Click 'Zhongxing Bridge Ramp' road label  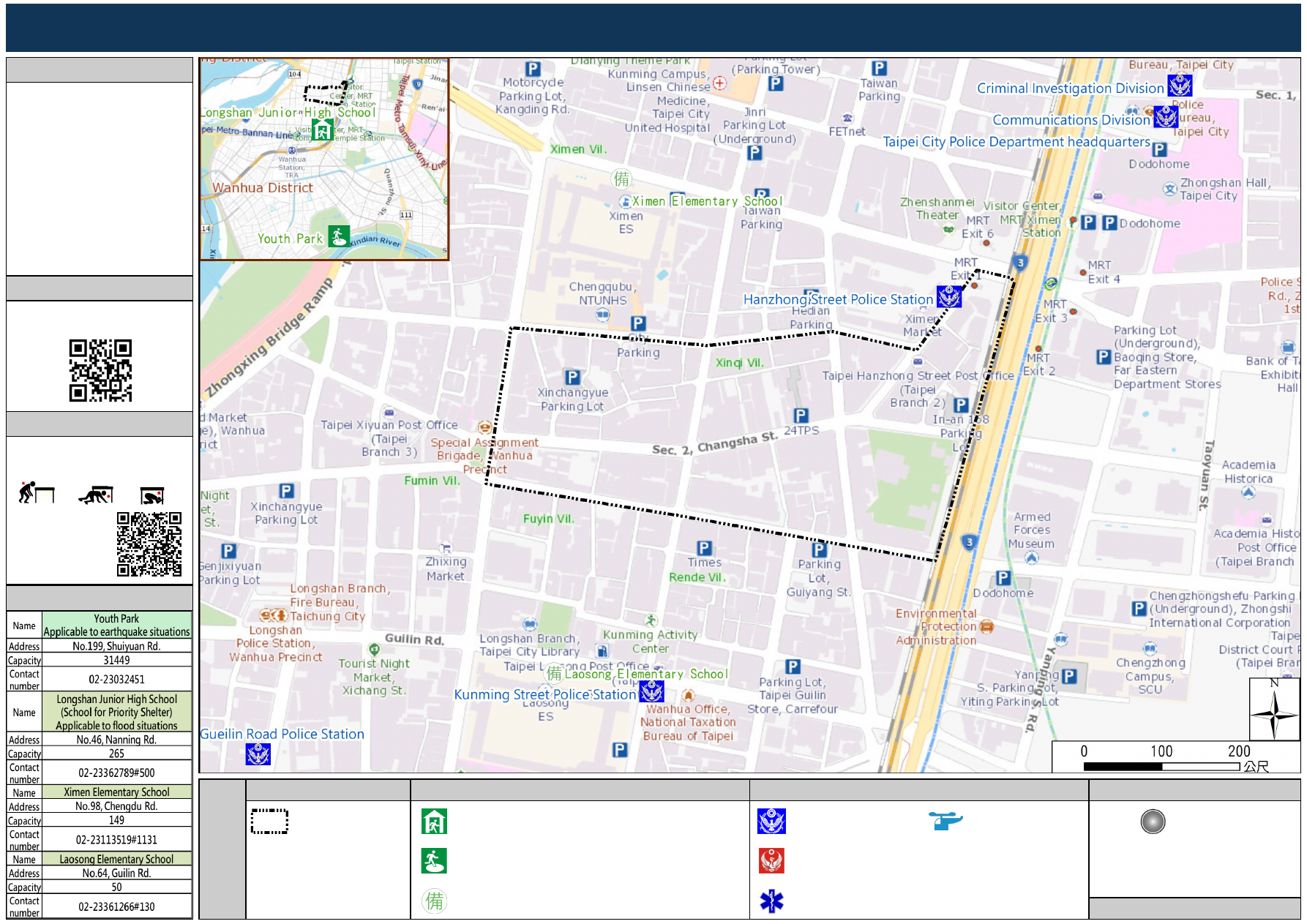(x=269, y=338)
